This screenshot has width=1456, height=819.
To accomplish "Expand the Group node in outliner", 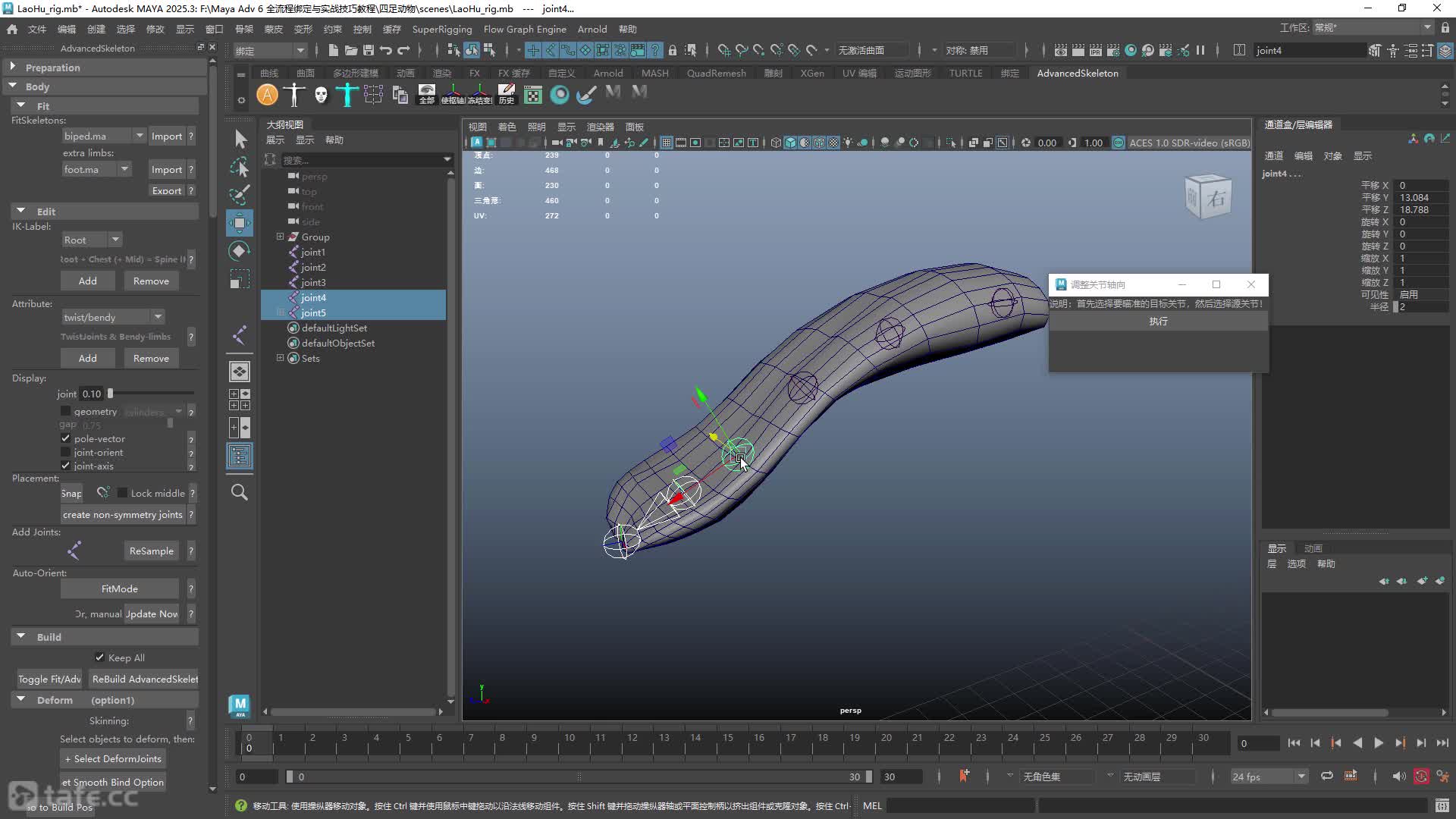I will (x=280, y=237).
